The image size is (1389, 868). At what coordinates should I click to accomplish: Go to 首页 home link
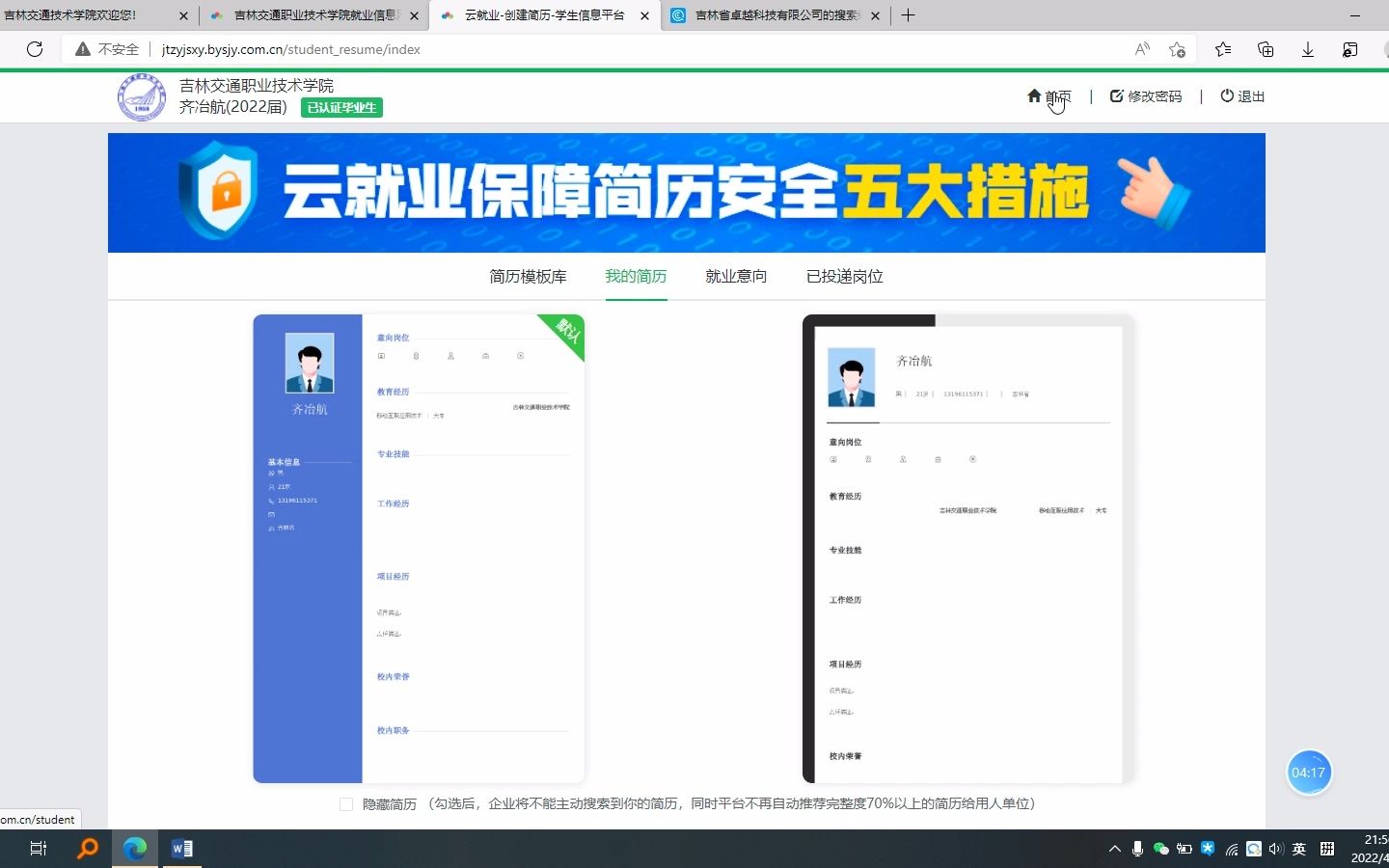pos(1049,96)
